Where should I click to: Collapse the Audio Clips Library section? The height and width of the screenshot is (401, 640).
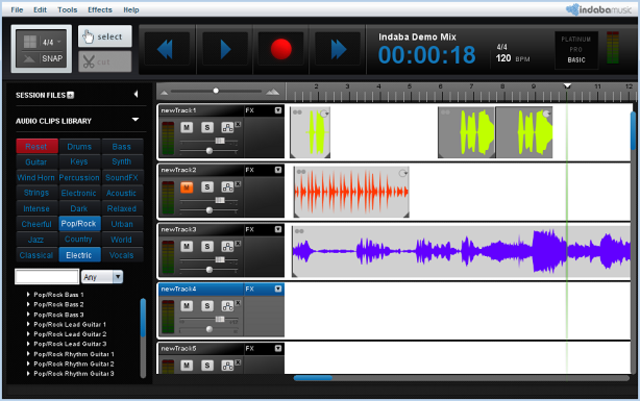tap(135, 120)
